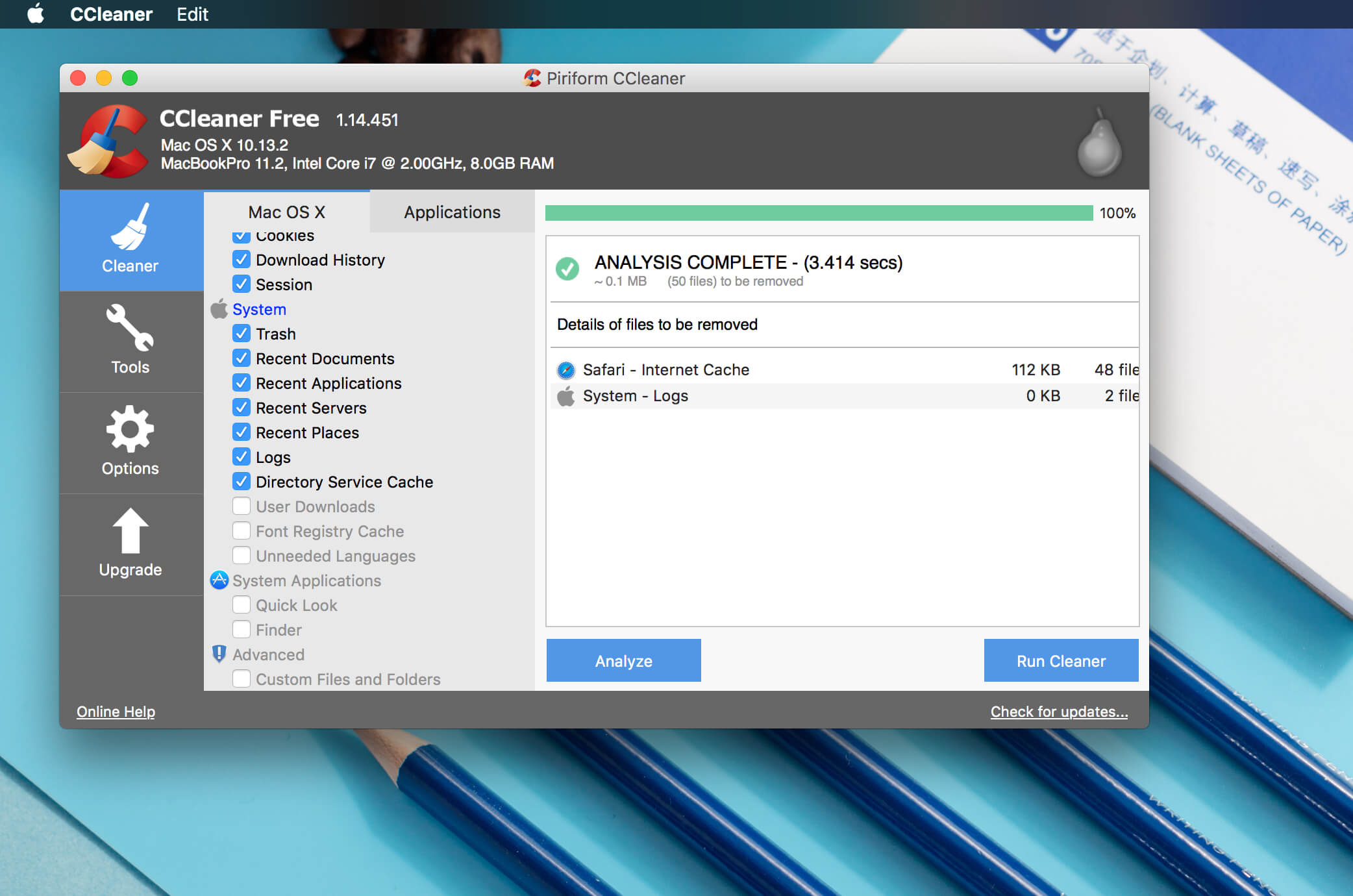This screenshot has width=1353, height=896.
Task: Click the Piriform pear logo
Action: (x=1099, y=142)
